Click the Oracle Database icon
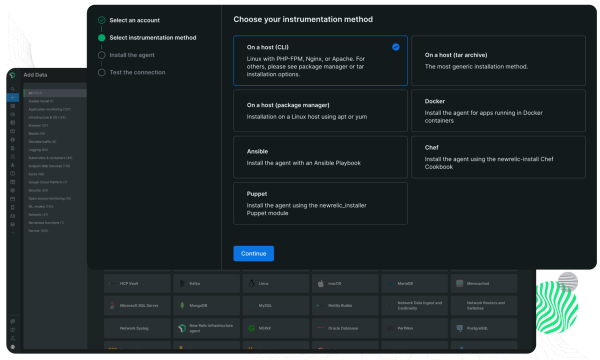This screenshot has width=600, height=360. tap(321, 328)
